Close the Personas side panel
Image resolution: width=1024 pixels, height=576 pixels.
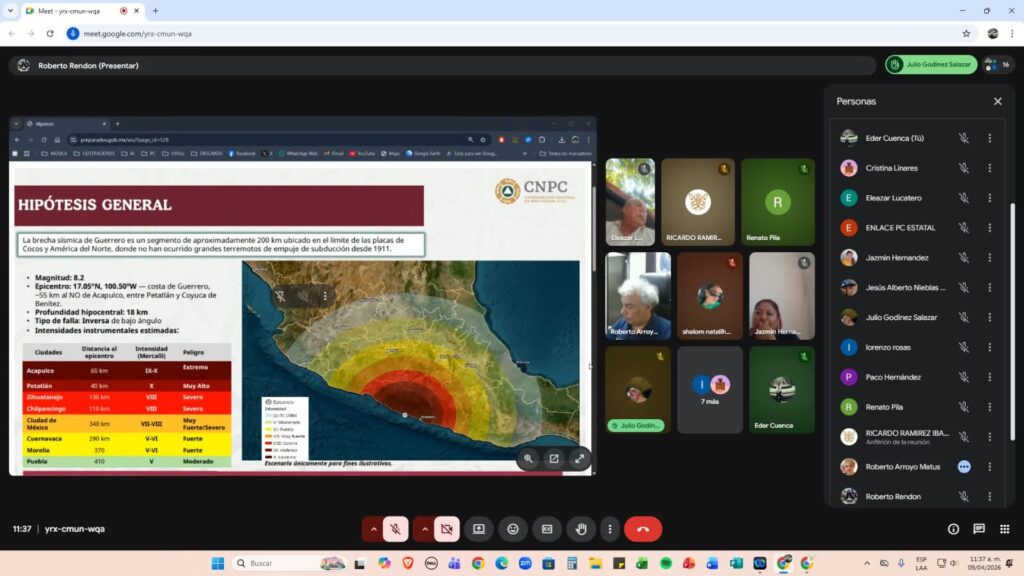(997, 101)
